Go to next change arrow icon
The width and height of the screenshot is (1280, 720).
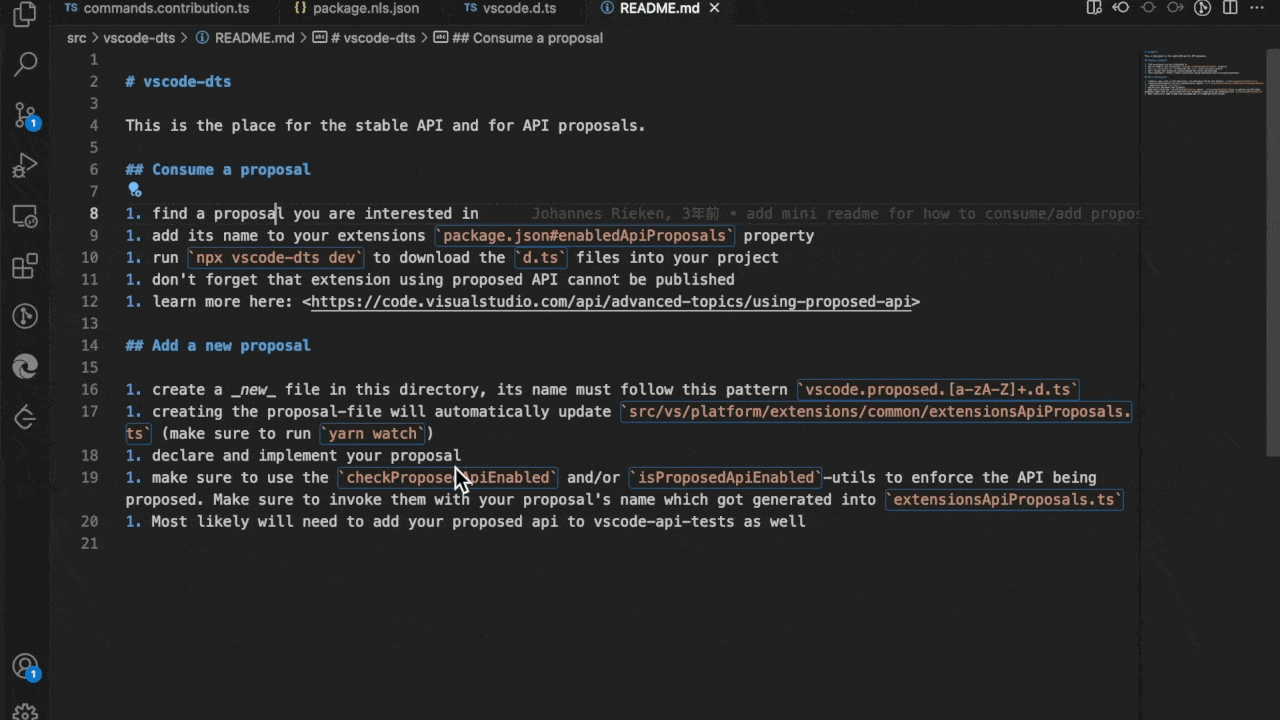click(x=1175, y=8)
